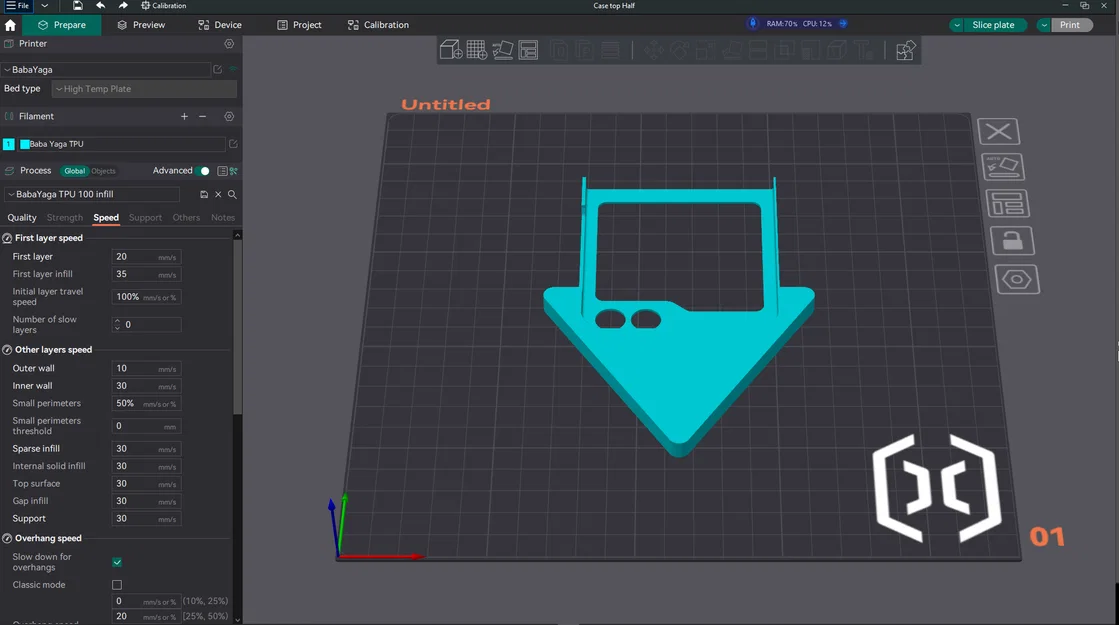Open the Slice plate dropdown arrow

(957, 25)
